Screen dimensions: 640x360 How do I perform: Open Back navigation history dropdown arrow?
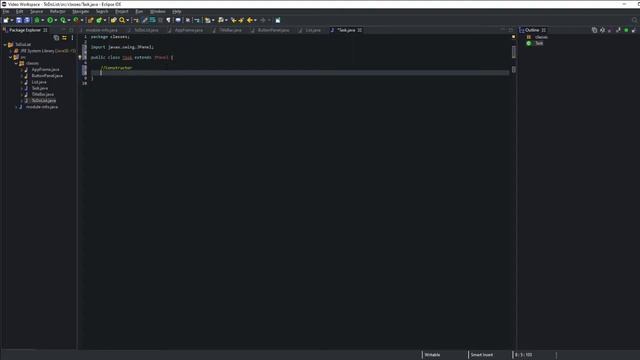256,20
